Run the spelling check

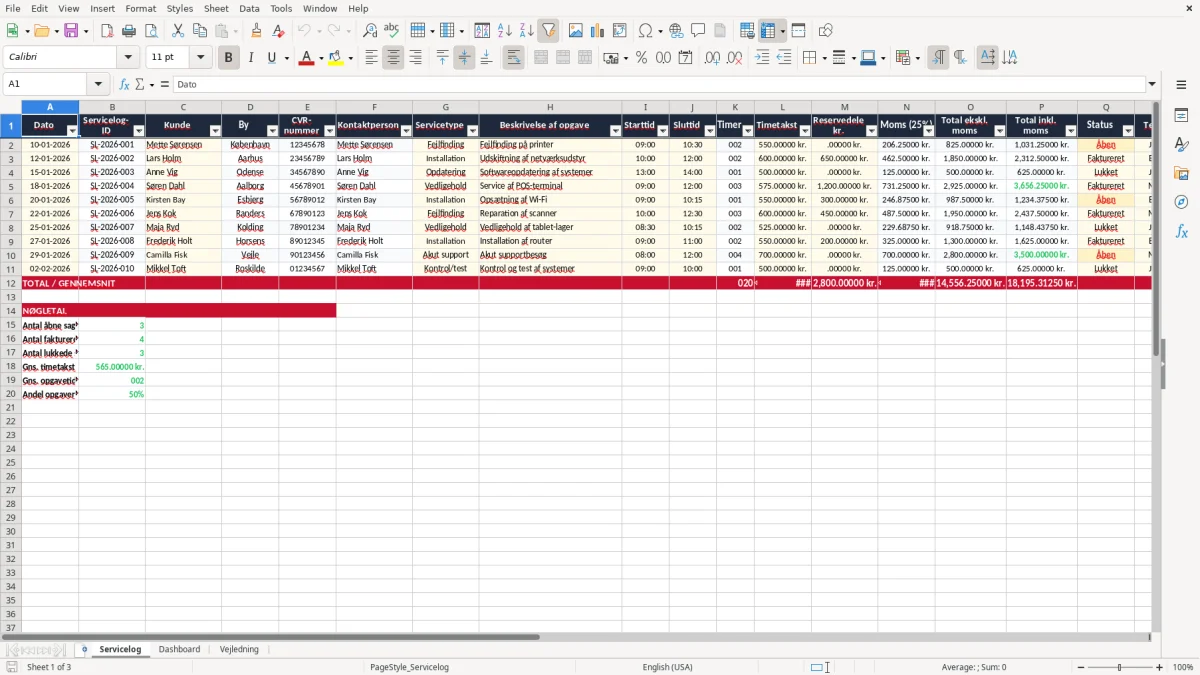(x=392, y=31)
